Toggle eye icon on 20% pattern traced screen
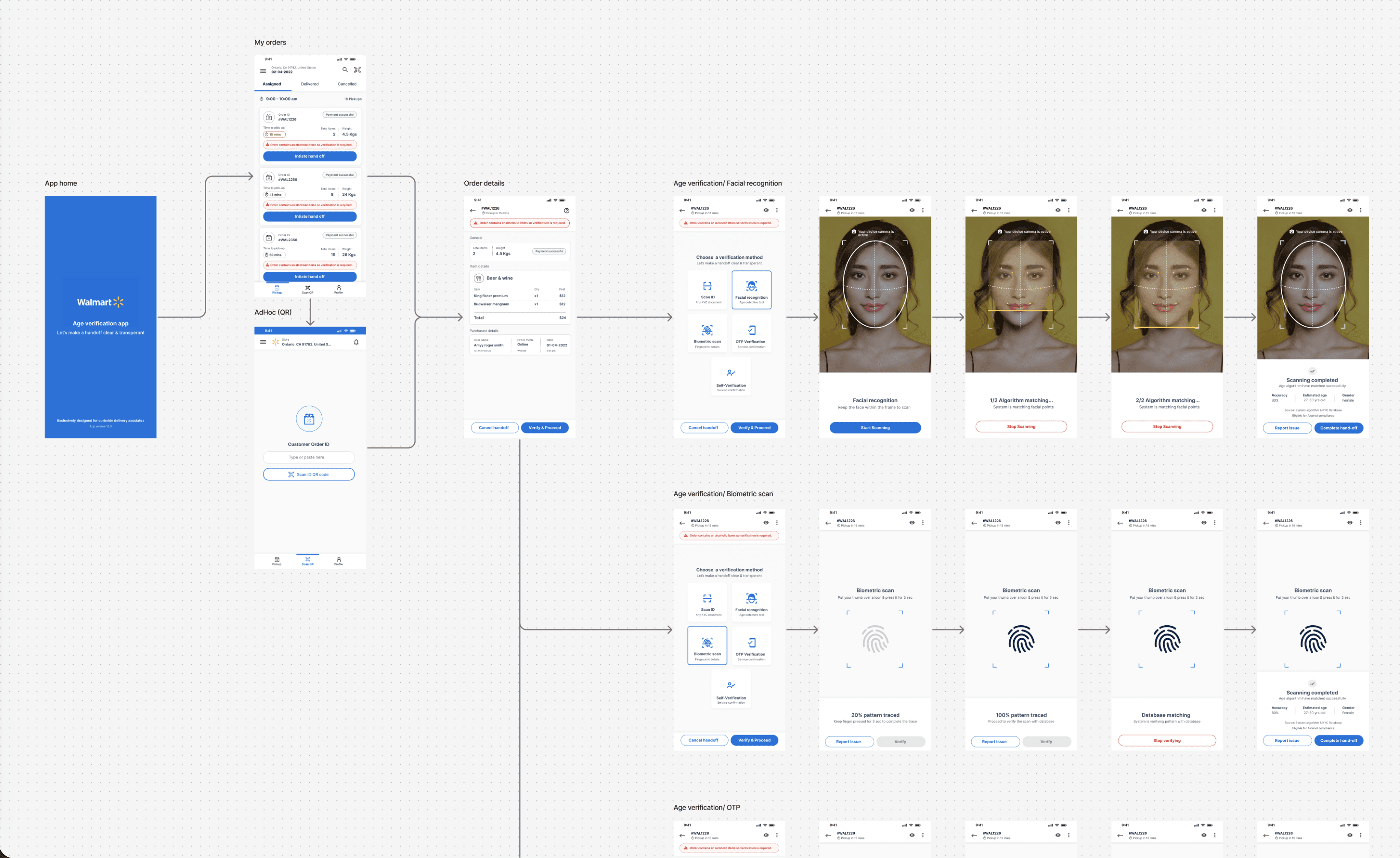Image resolution: width=1400 pixels, height=858 pixels. point(912,522)
